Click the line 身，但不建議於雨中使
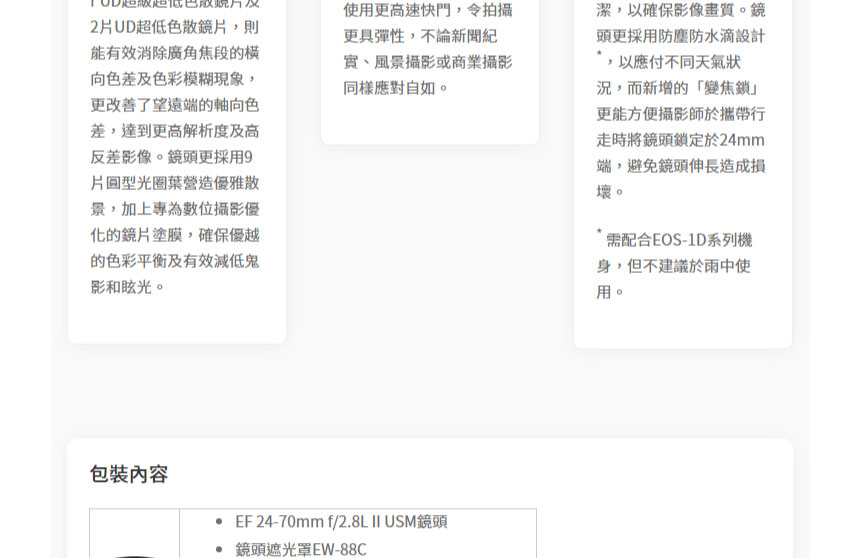Viewport: 860px width, 558px height. [x=674, y=266]
